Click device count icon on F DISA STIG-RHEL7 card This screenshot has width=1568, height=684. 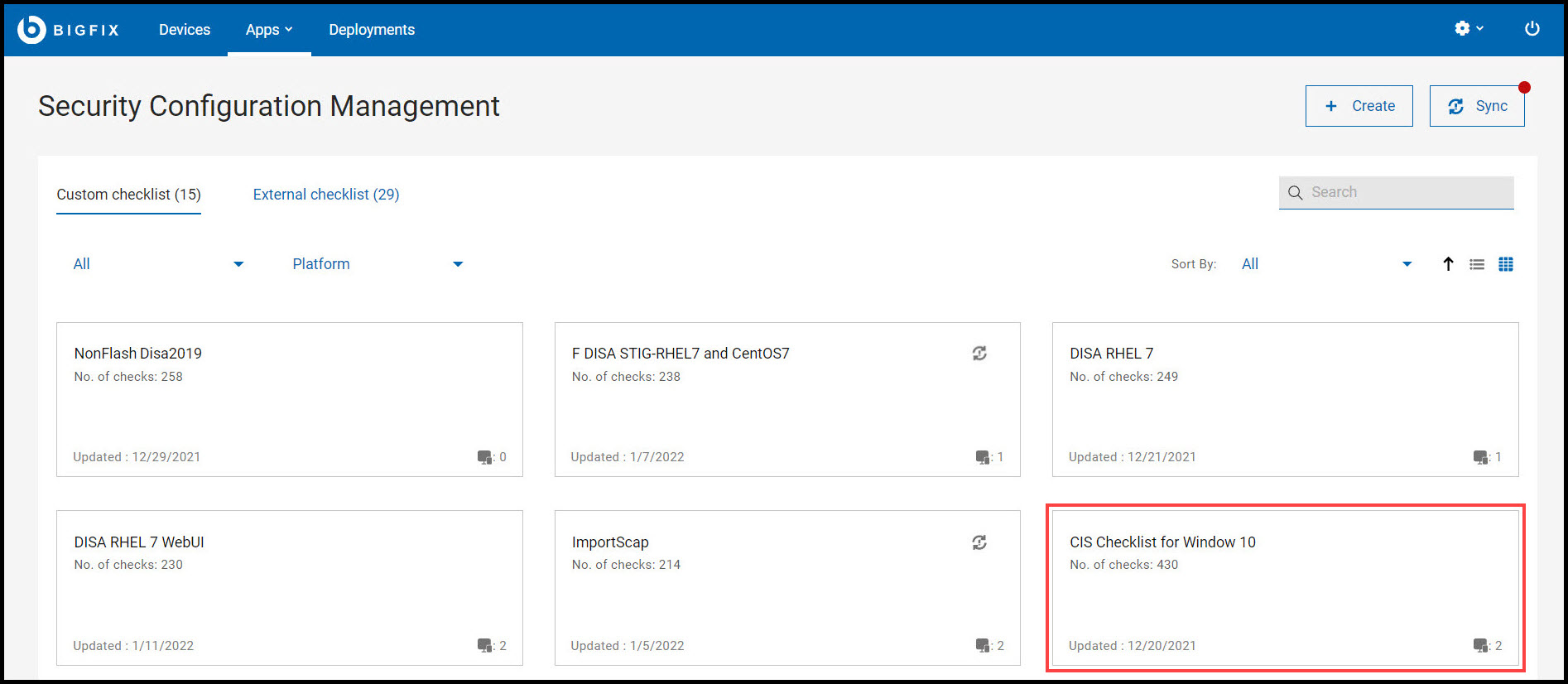tap(983, 457)
